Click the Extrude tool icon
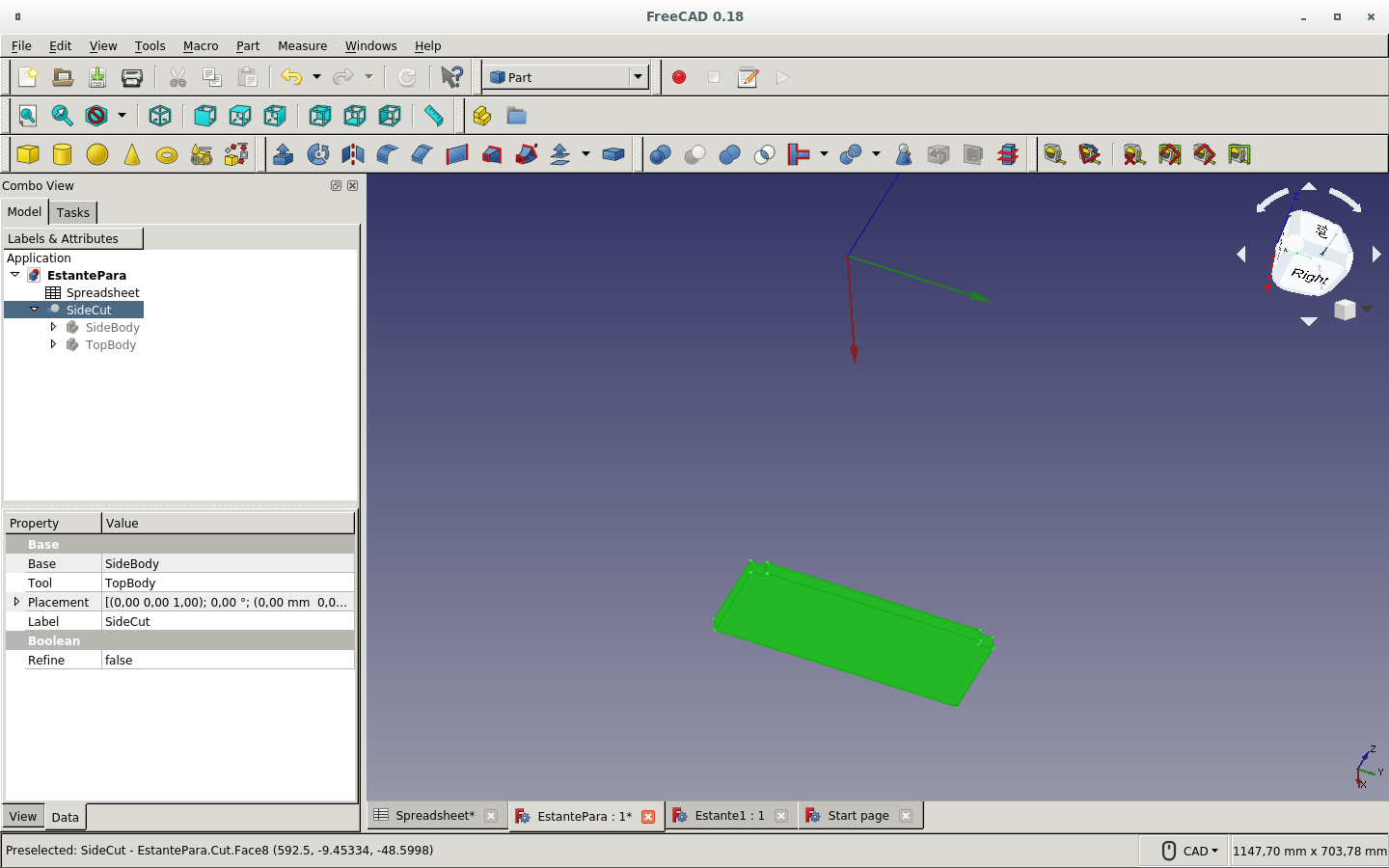 click(x=284, y=154)
